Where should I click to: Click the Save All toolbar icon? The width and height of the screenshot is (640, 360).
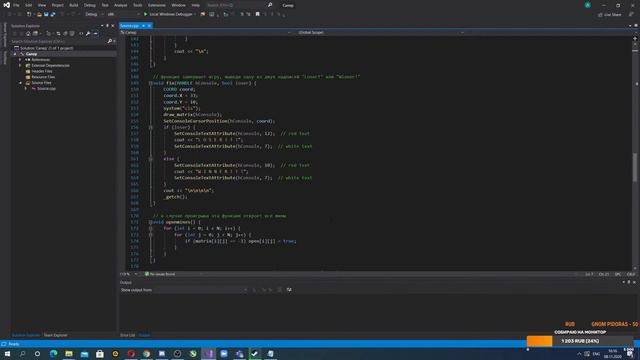coord(53,14)
